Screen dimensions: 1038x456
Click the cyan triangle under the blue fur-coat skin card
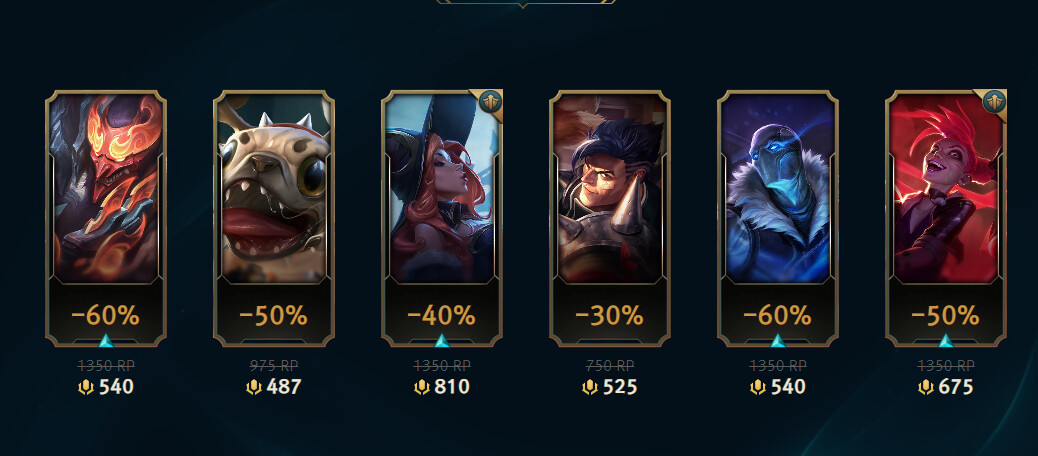tap(778, 341)
